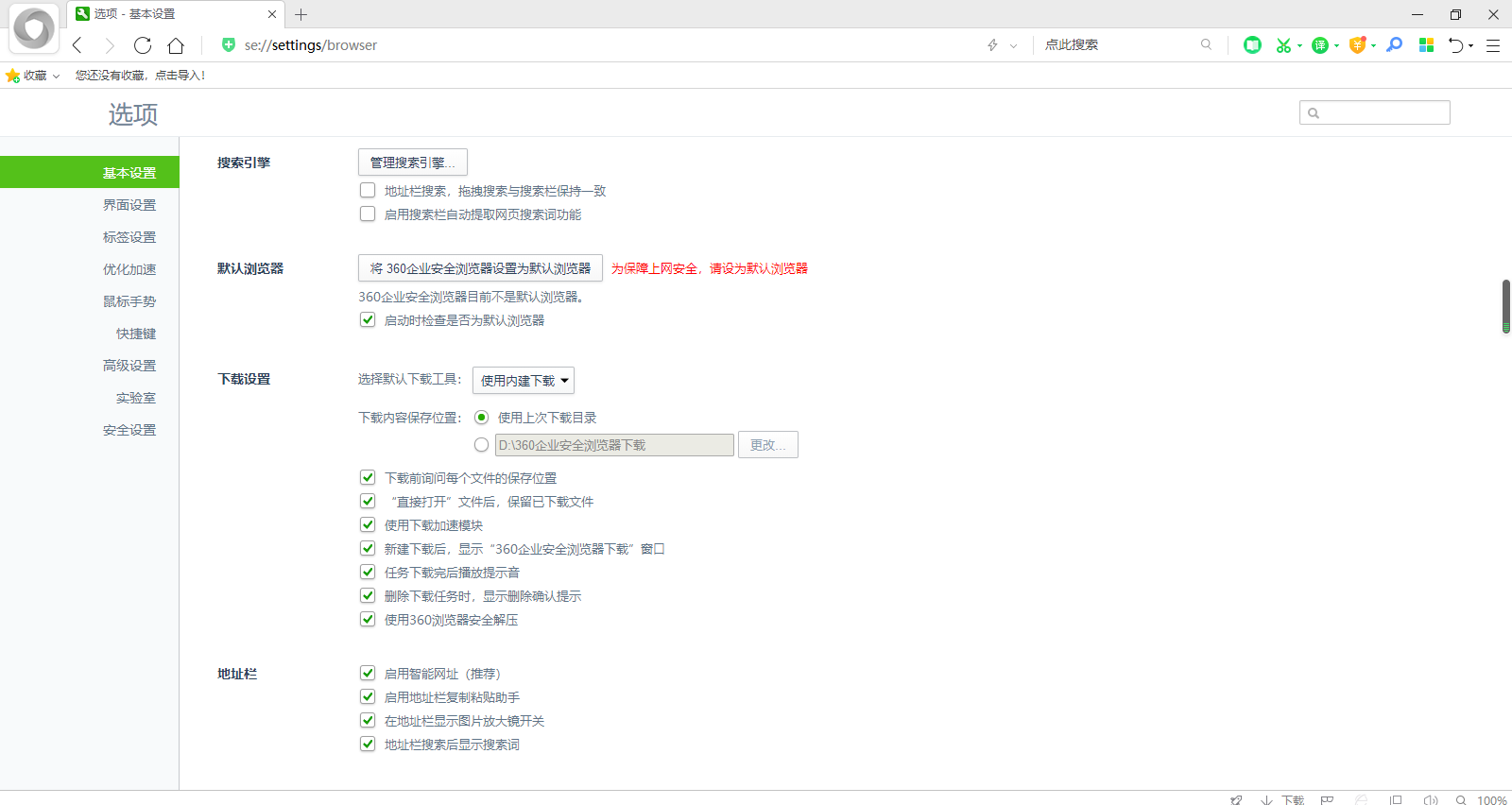Select 使用上次下载目录 radio button
Screen dimensions: 1512x805
tap(481, 417)
